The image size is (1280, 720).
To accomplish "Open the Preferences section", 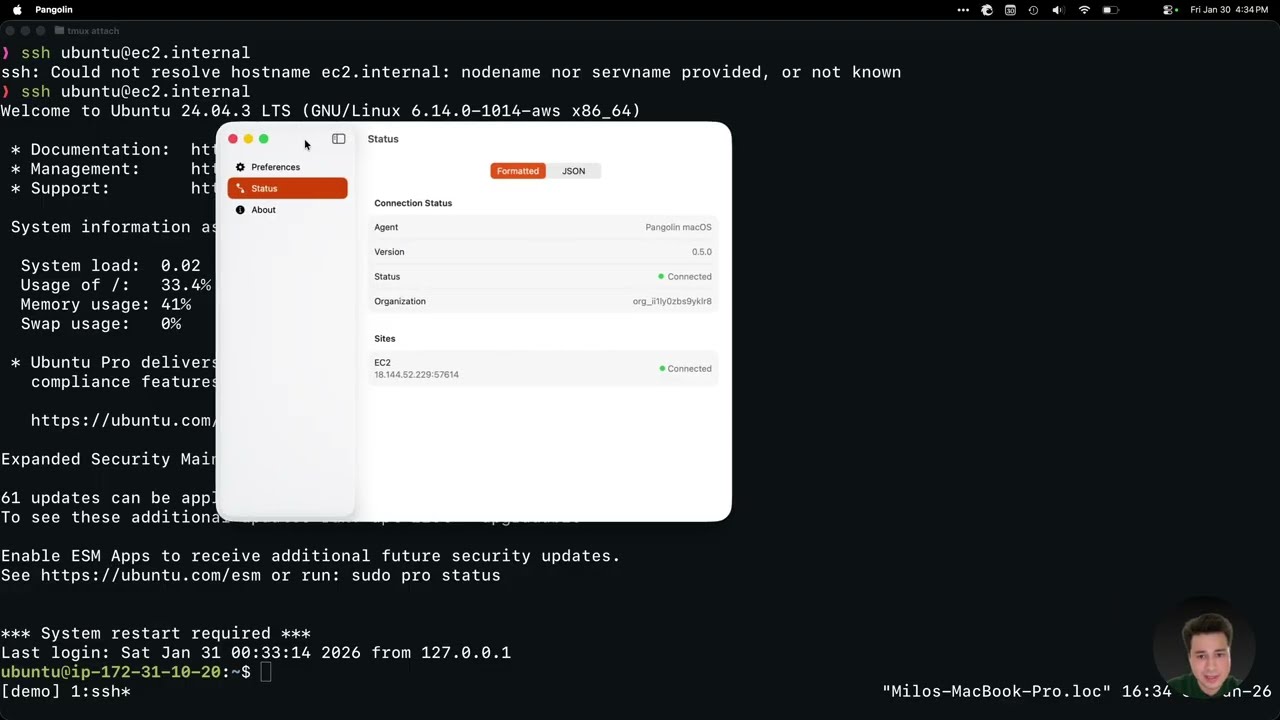I will pos(287,167).
